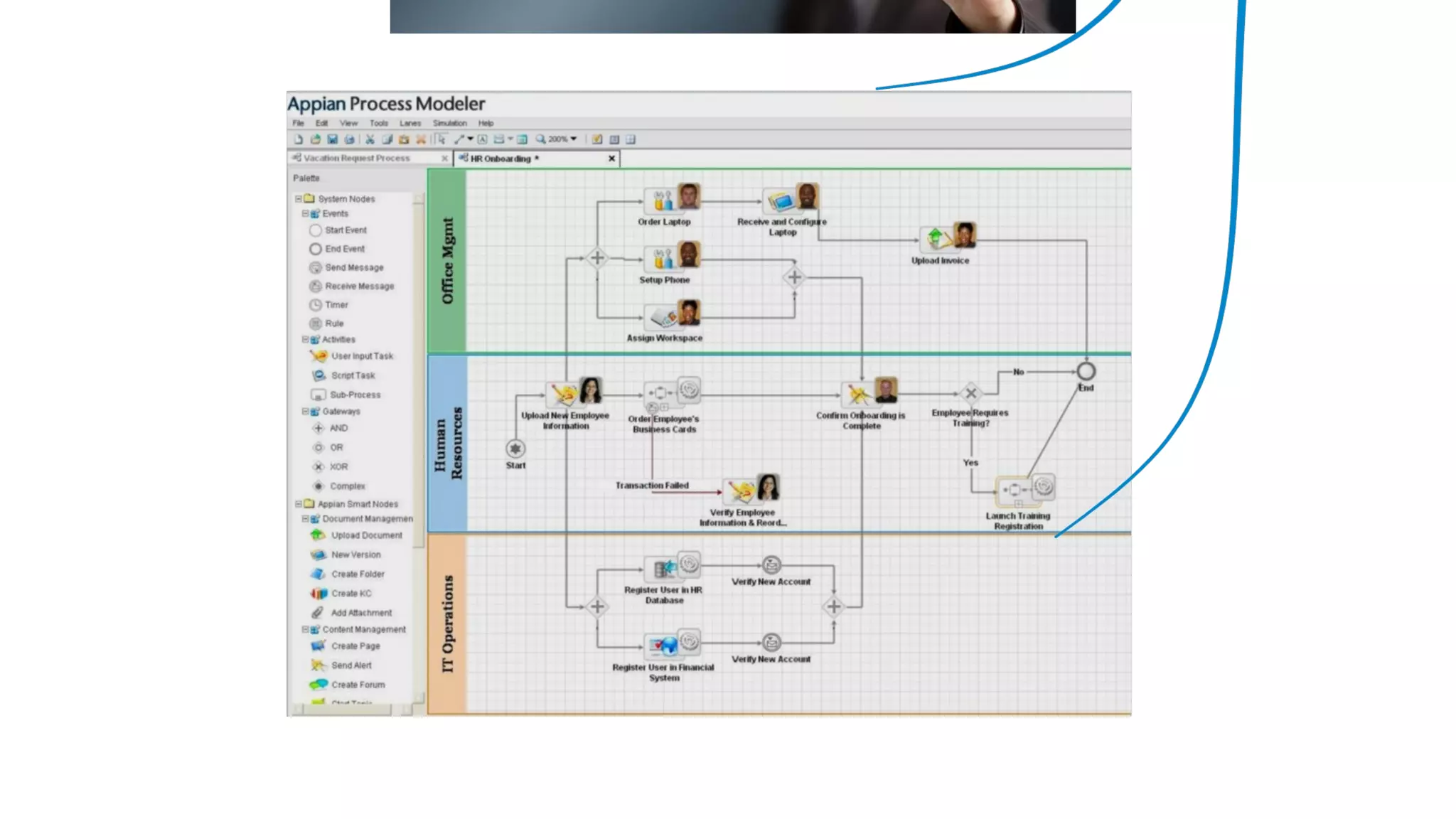Switch to the Vacation Request Process tab
The height and width of the screenshot is (819, 1456).
pos(356,158)
